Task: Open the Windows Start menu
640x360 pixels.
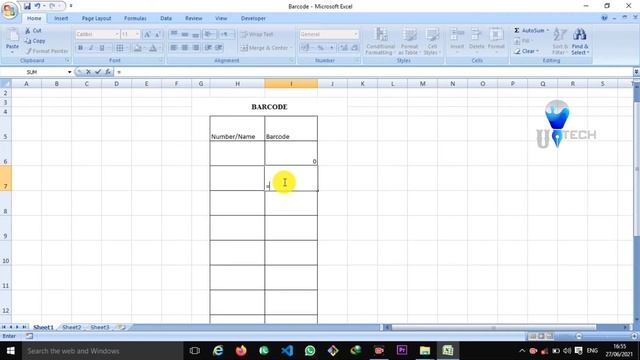Action: tap(11, 351)
